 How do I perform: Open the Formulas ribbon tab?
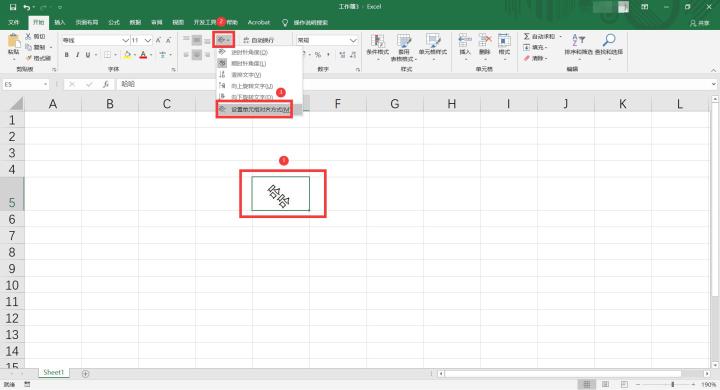(x=114, y=23)
